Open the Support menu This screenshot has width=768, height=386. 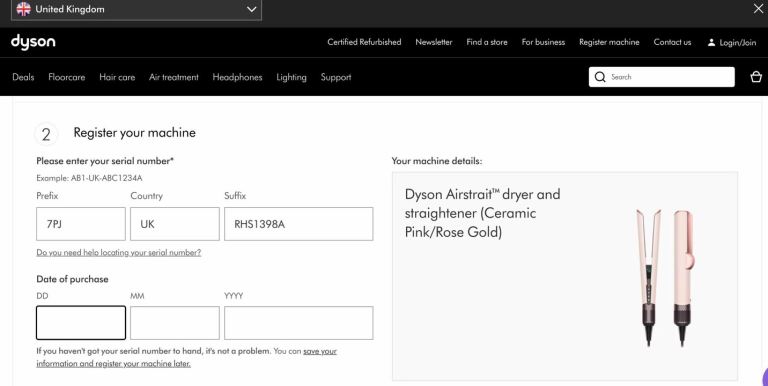tap(336, 77)
